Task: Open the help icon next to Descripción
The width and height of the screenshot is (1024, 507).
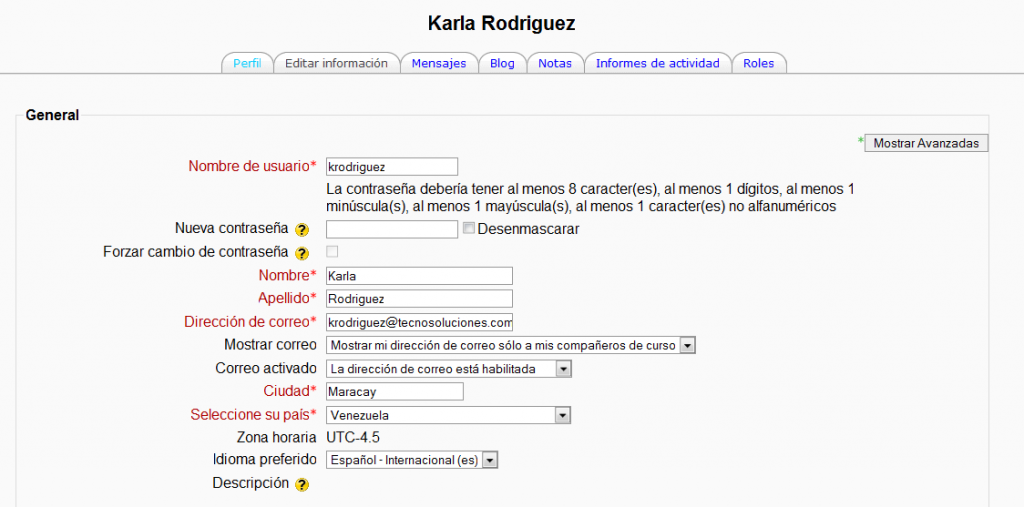Action: (x=302, y=485)
